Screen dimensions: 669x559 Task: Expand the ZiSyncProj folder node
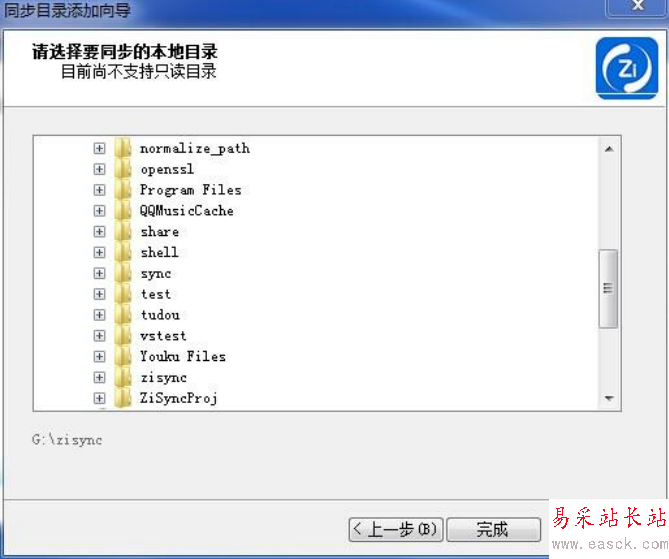(x=99, y=398)
